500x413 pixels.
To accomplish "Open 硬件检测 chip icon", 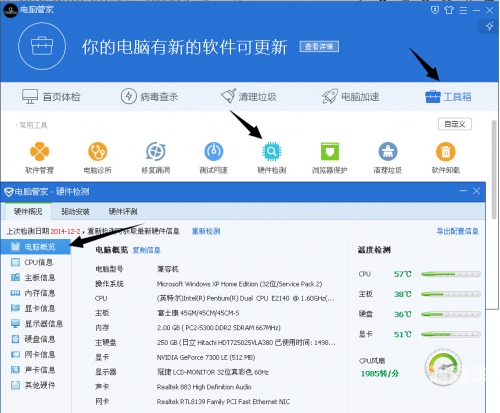I will coord(272,152).
